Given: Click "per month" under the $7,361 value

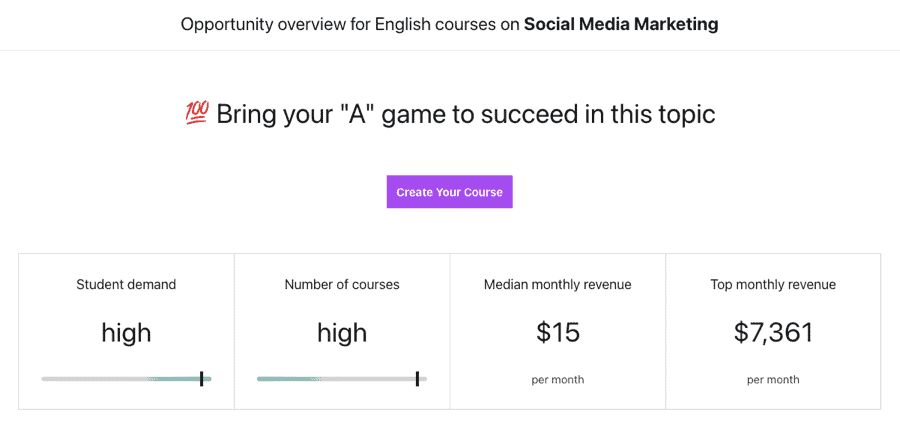Looking at the screenshot, I should click(x=773, y=380).
